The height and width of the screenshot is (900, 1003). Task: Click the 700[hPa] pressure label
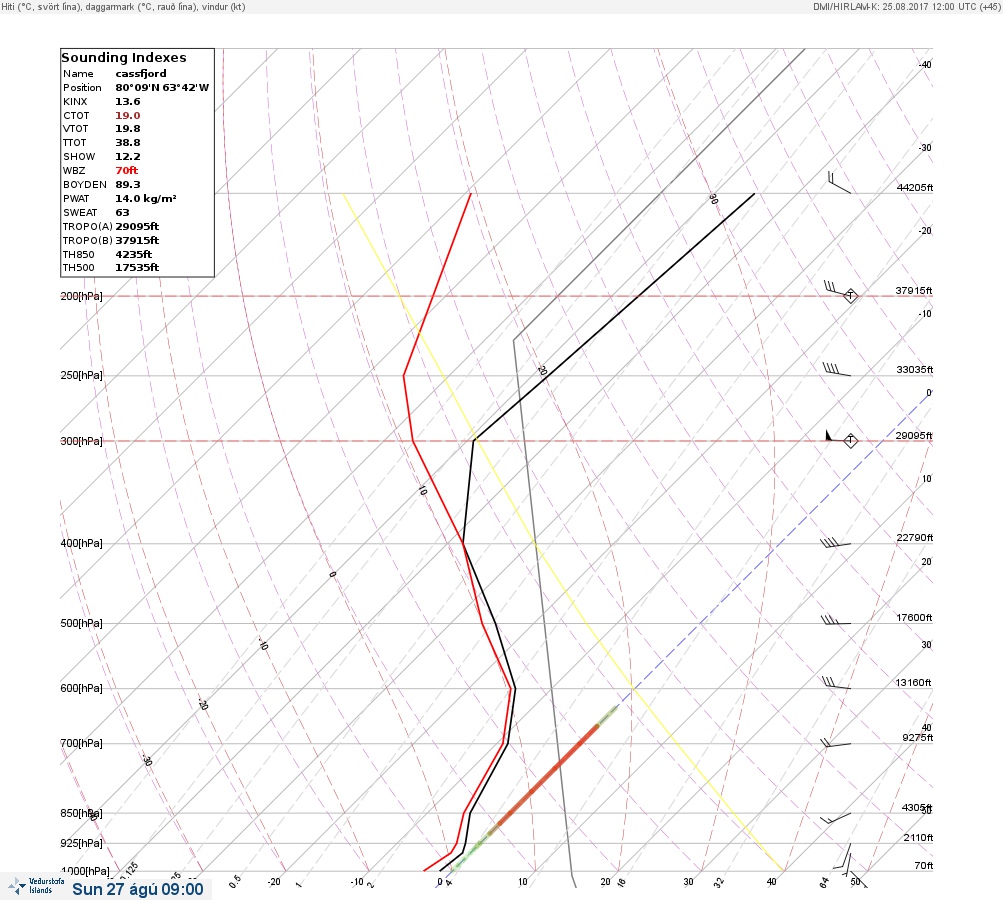point(81,743)
